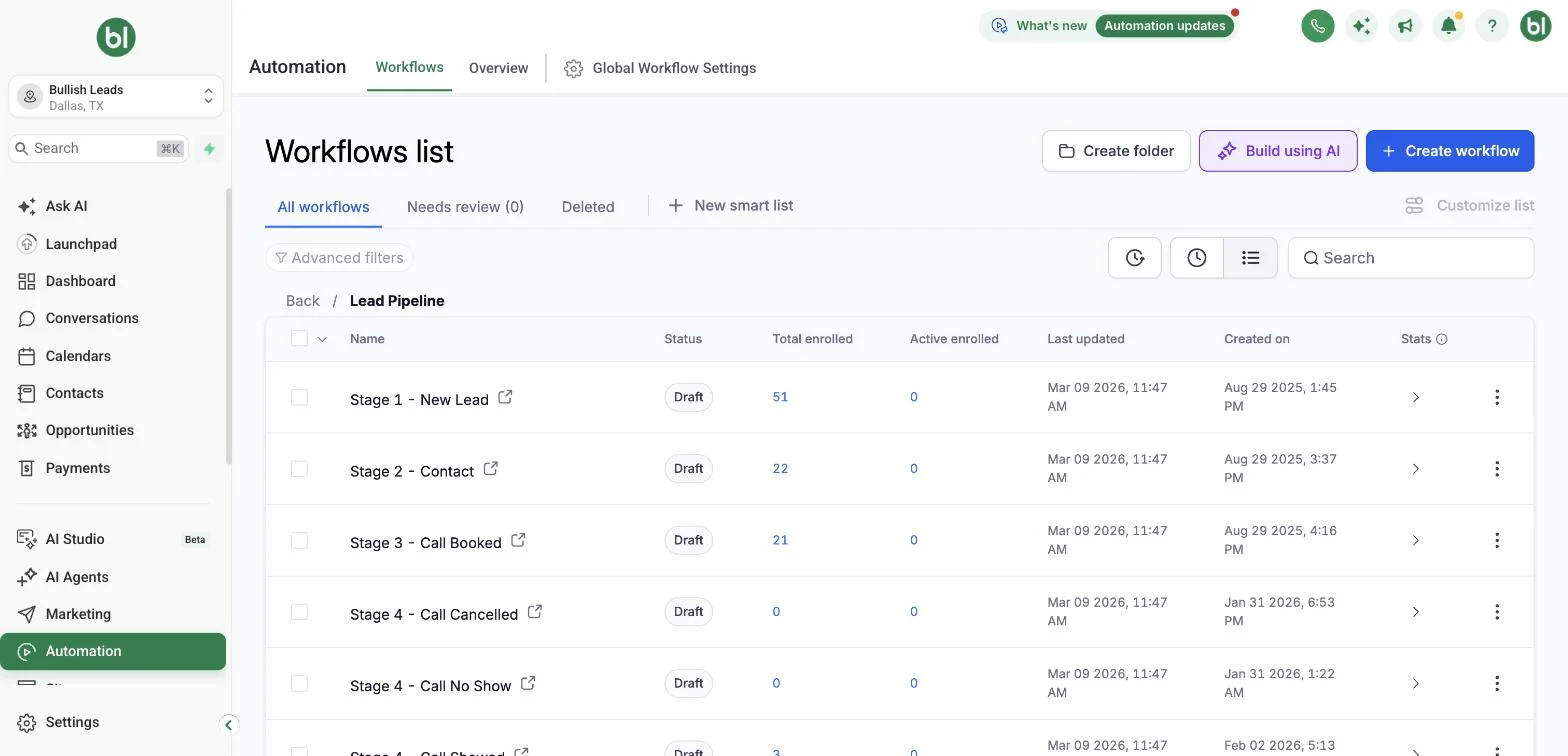This screenshot has width=1568, height=756.
Task: Expand stats for Stage 4 - Call Cancelled
Action: point(1415,611)
